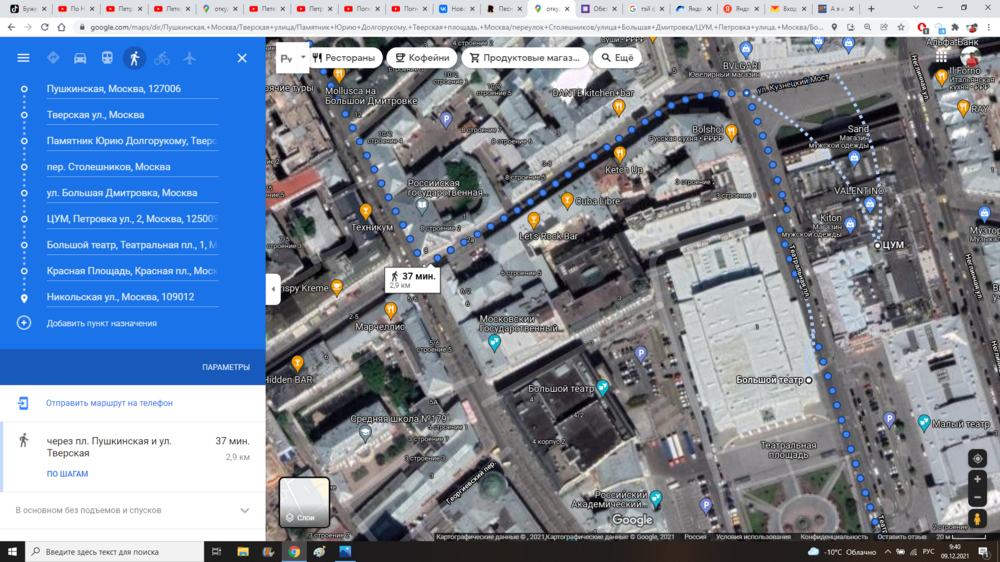Click the ЦУМ waypoint on map

(878, 245)
